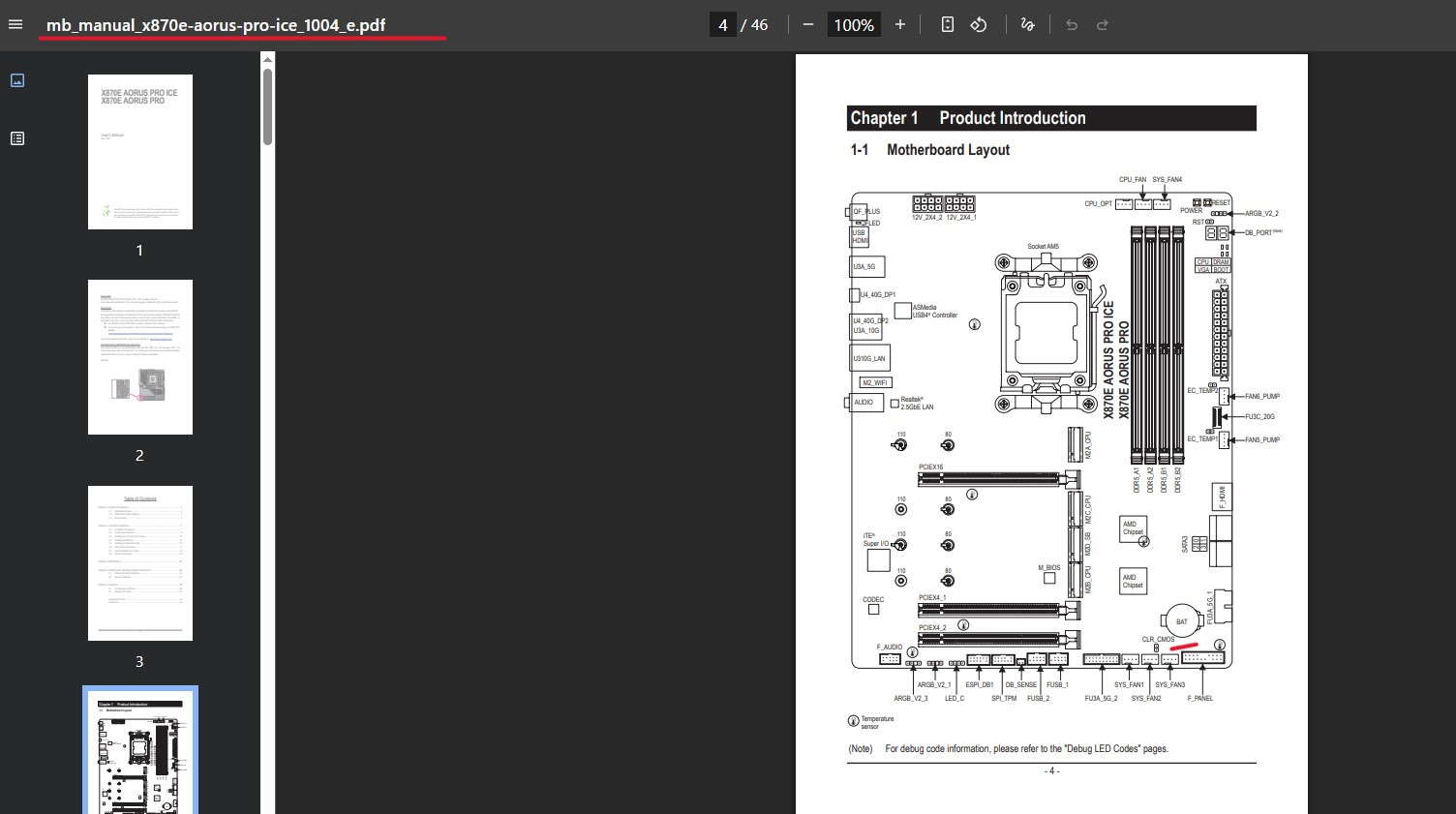Open page 3 thumbnail

(140, 563)
